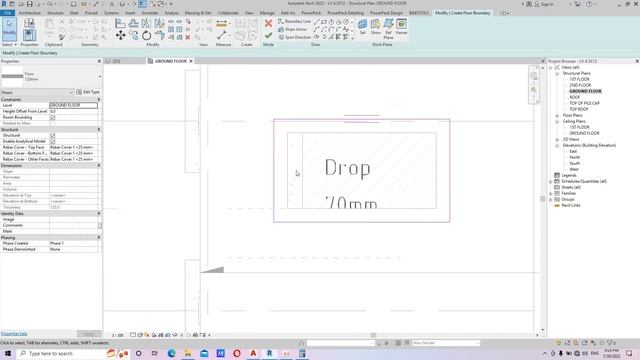Open the South elevation view

[574, 163]
